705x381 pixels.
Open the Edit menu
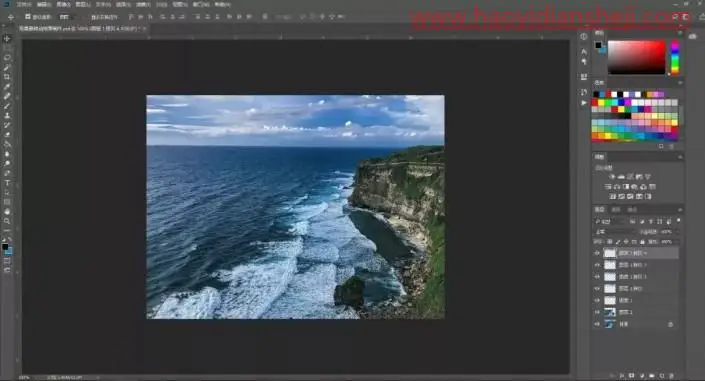(43, 4)
